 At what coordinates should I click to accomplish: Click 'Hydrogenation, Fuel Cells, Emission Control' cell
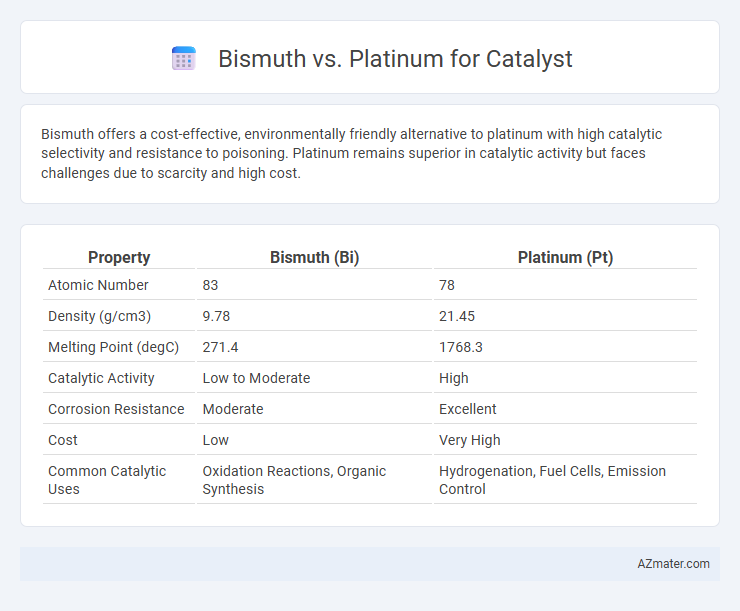(552, 480)
